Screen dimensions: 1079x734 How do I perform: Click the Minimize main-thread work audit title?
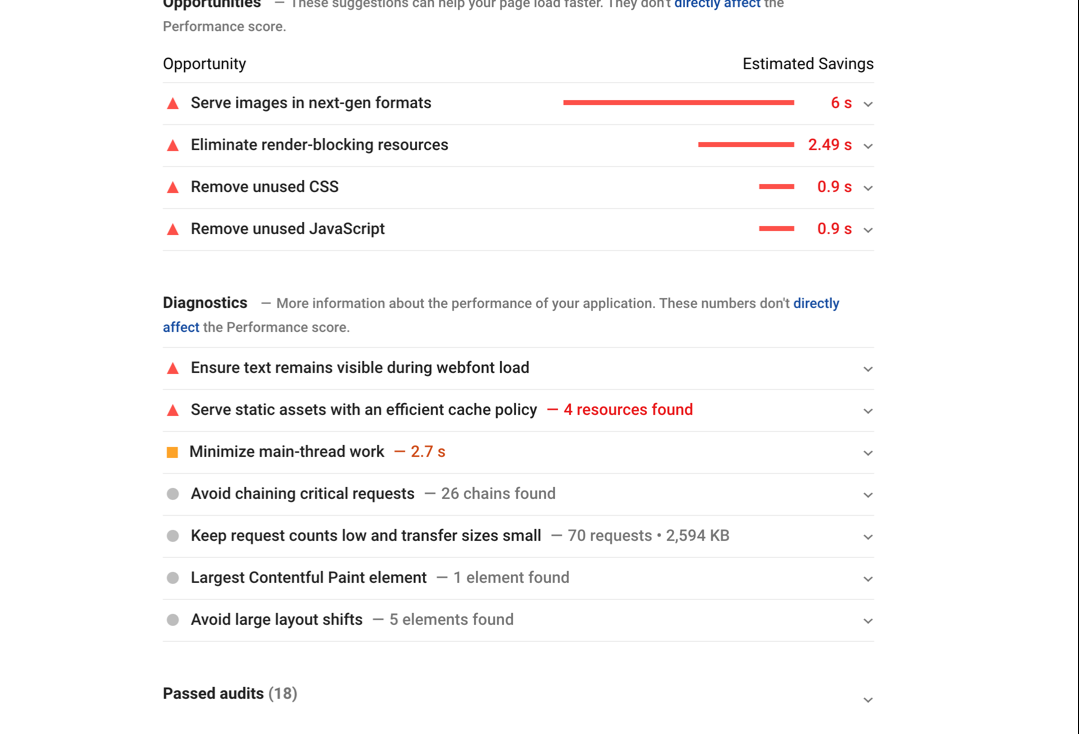tap(287, 452)
